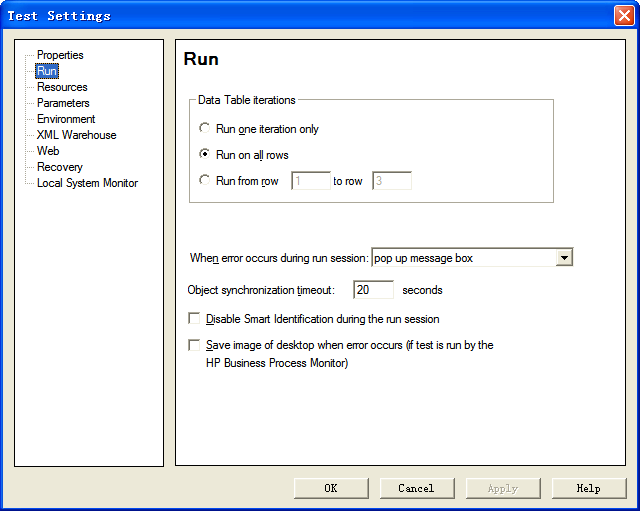Confirm with the OK button

pyautogui.click(x=331, y=488)
